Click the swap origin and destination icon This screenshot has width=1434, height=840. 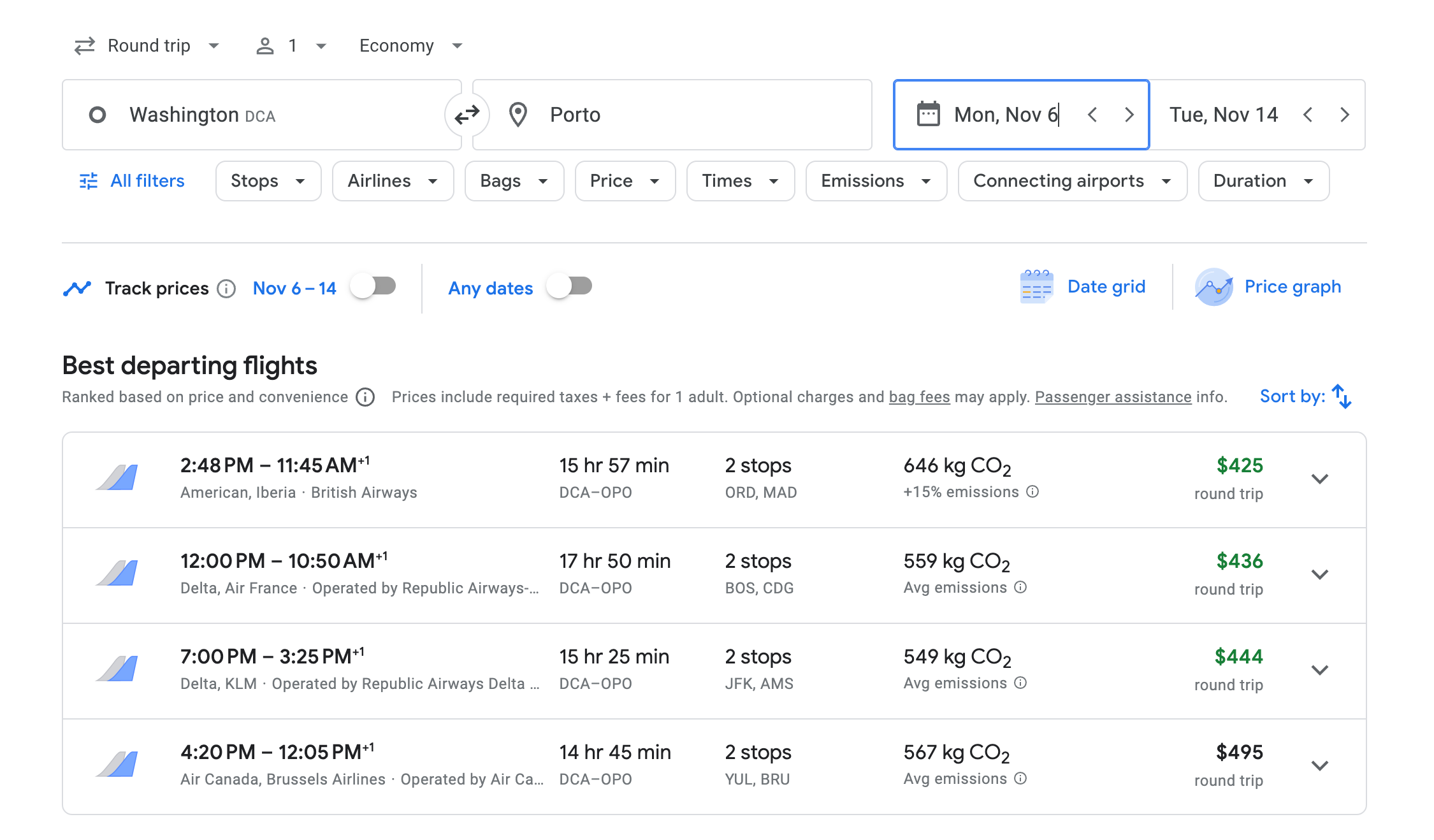[x=467, y=115]
